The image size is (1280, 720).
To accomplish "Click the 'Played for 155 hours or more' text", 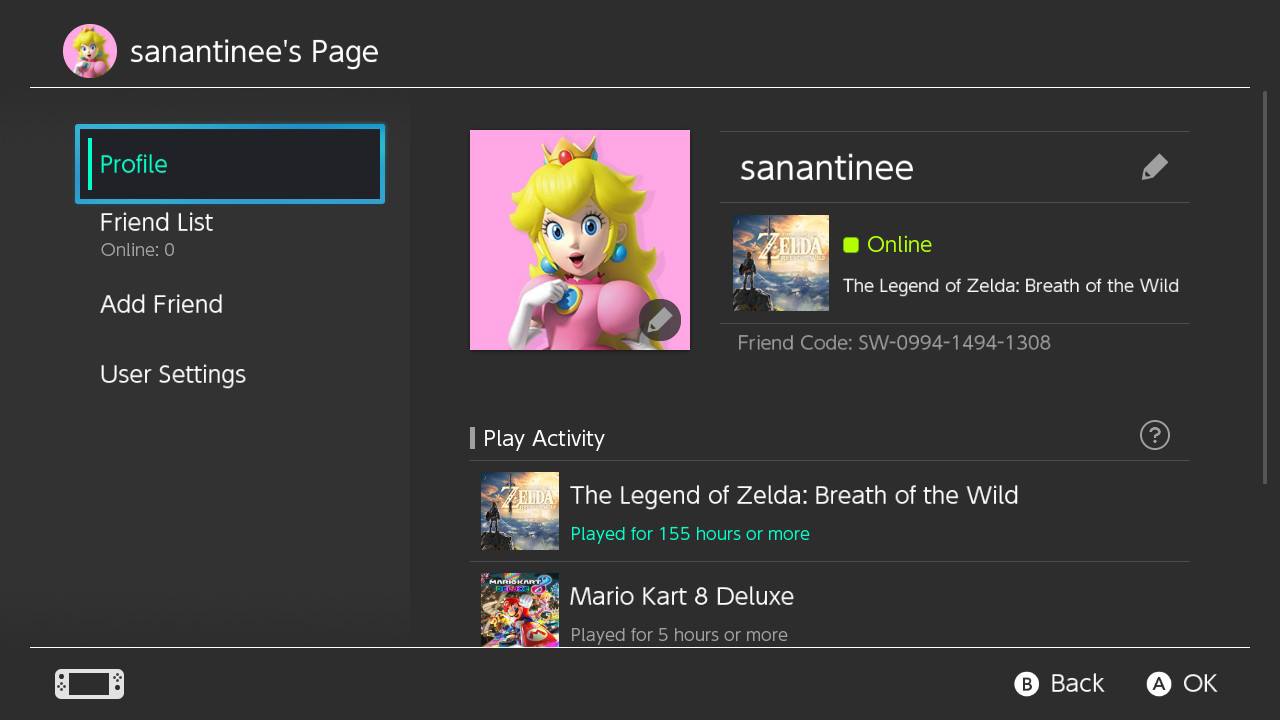I will click(x=690, y=534).
